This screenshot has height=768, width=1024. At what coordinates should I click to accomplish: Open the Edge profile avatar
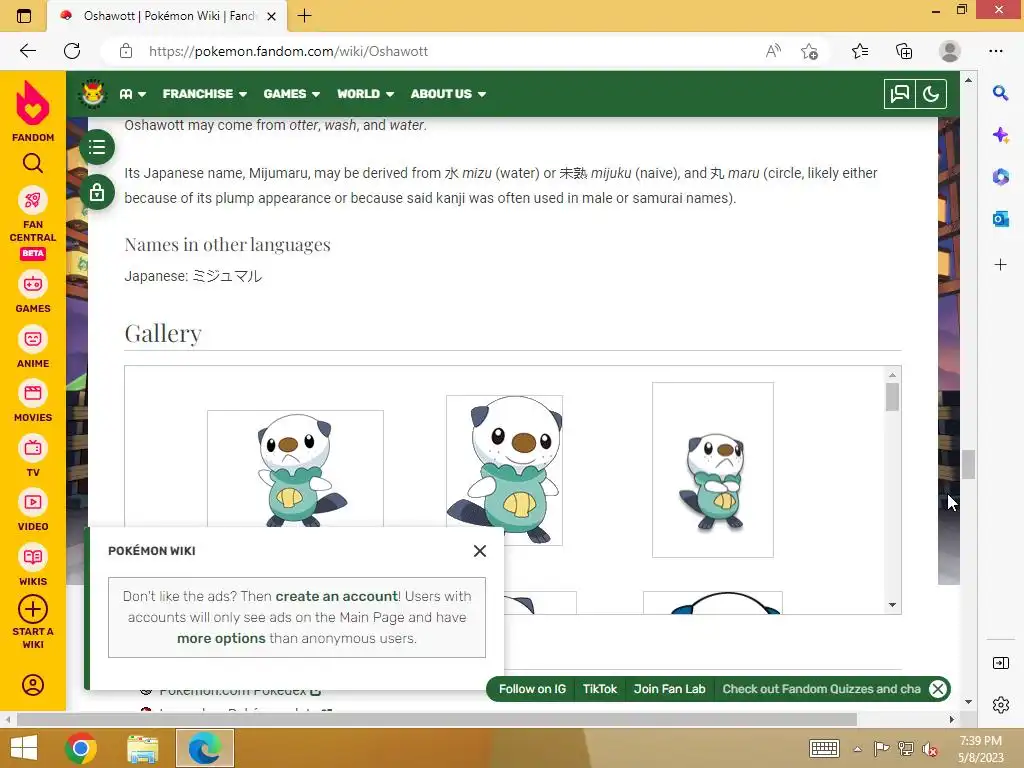[x=950, y=51]
